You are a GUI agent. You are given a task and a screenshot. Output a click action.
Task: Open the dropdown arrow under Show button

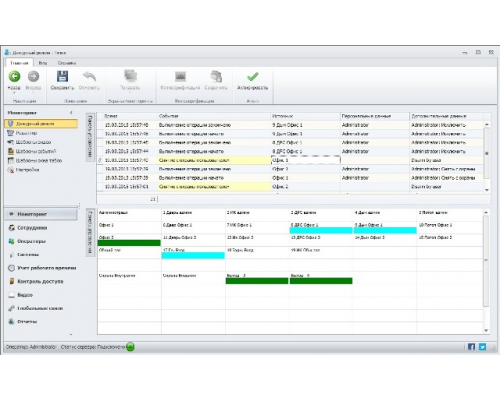point(130,93)
